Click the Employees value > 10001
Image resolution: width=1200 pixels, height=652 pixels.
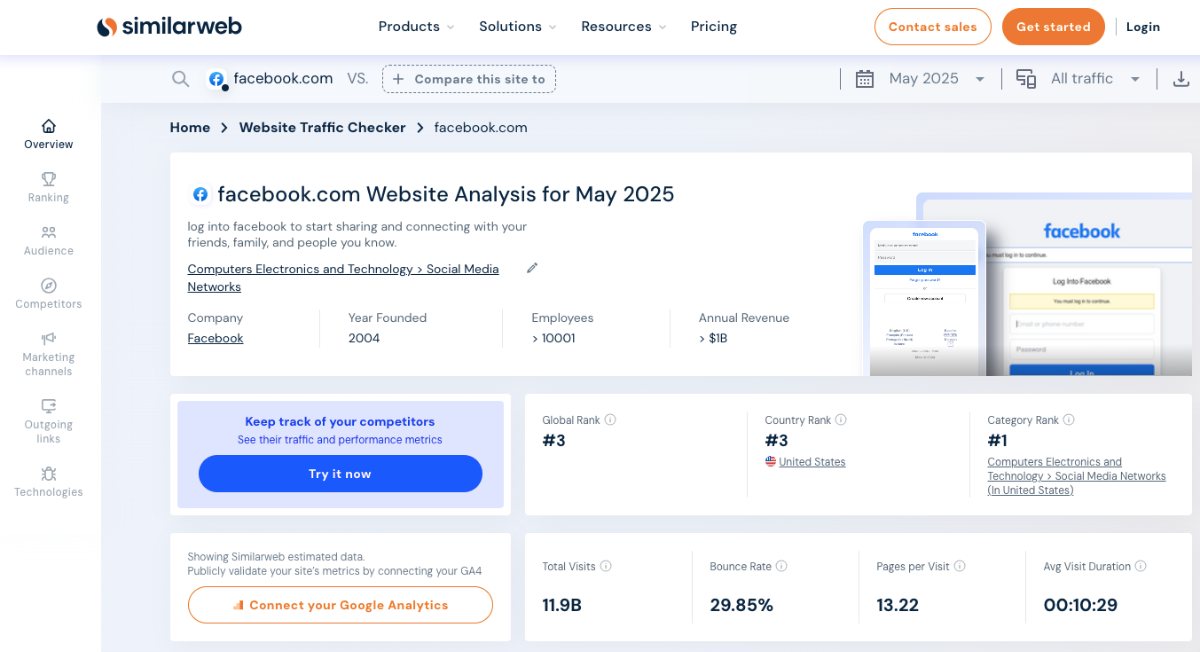tap(553, 338)
